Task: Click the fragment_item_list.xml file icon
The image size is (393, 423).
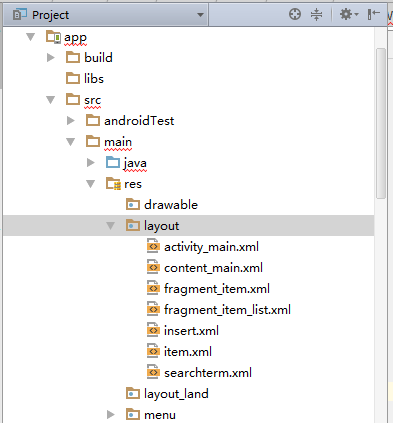Action: point(153,310)
